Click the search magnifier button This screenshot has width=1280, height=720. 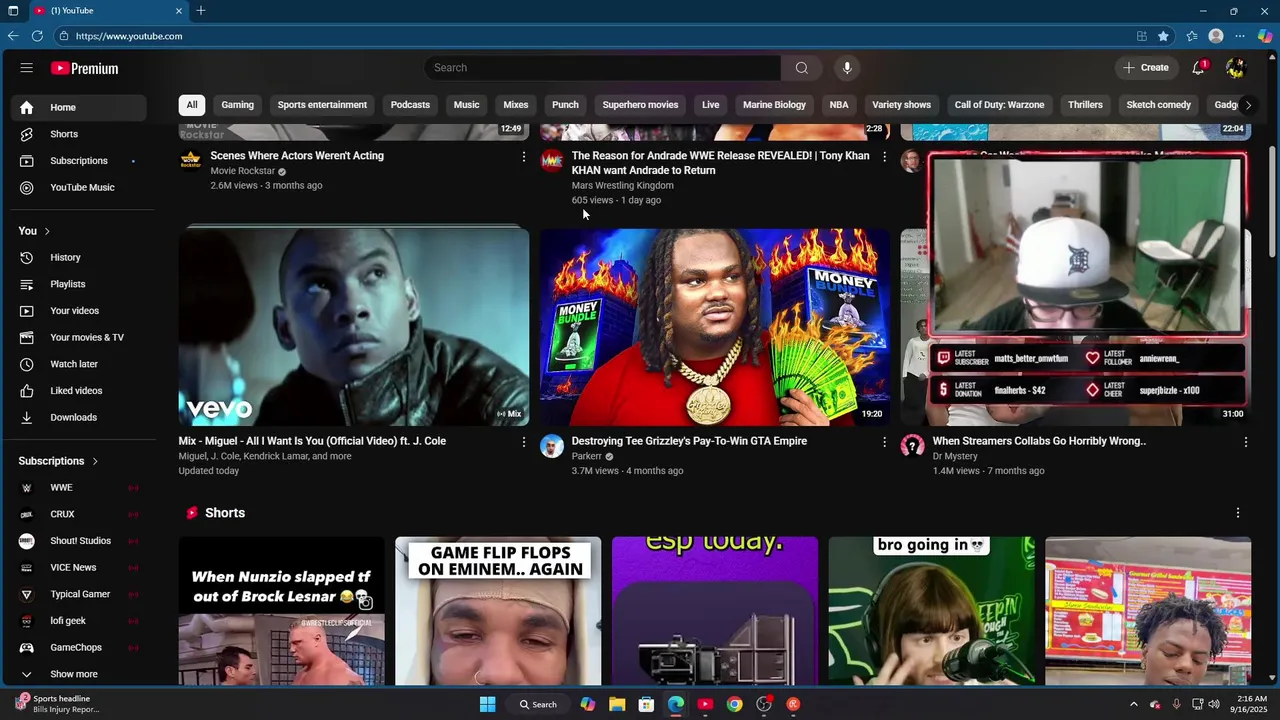click(801, 68)
